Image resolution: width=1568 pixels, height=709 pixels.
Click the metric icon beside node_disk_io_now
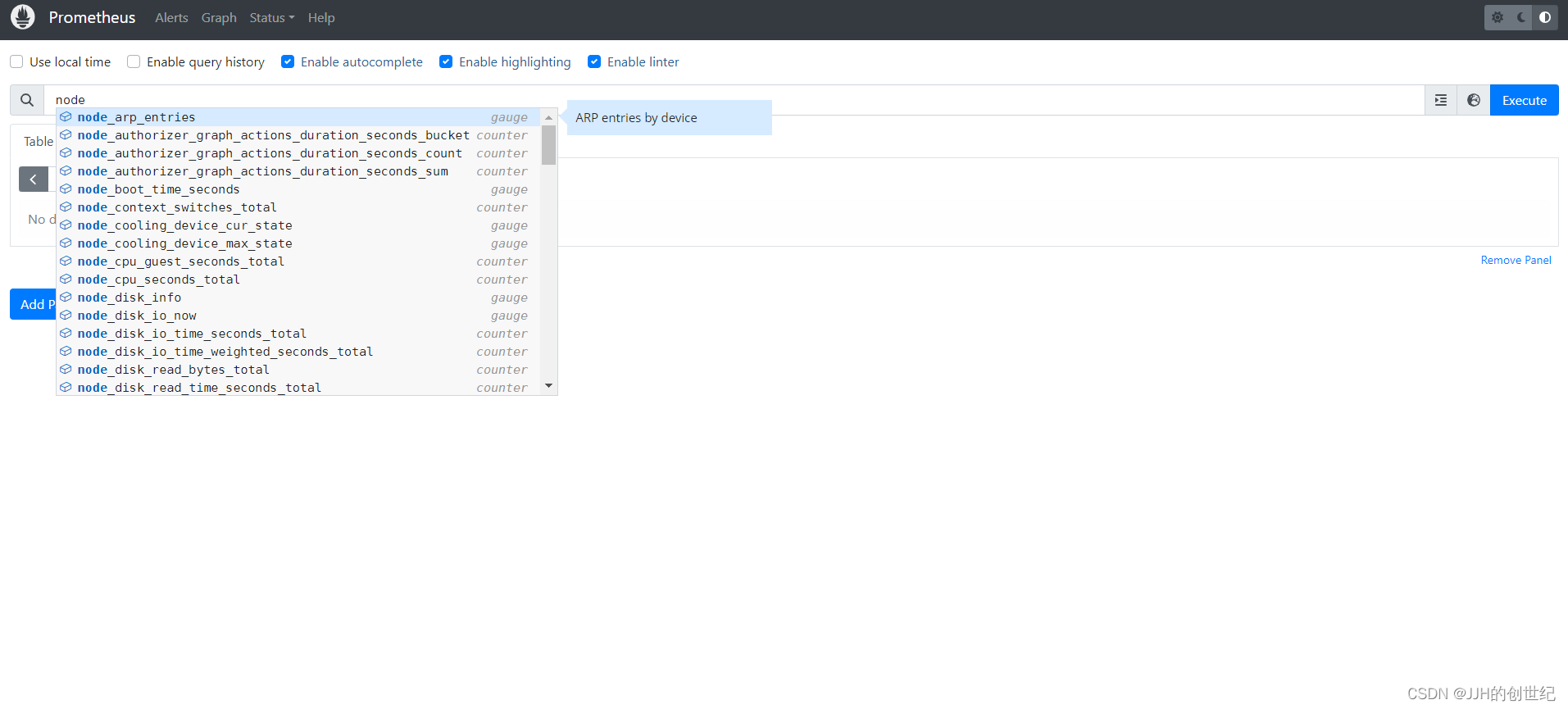click(x=66, y=316)
